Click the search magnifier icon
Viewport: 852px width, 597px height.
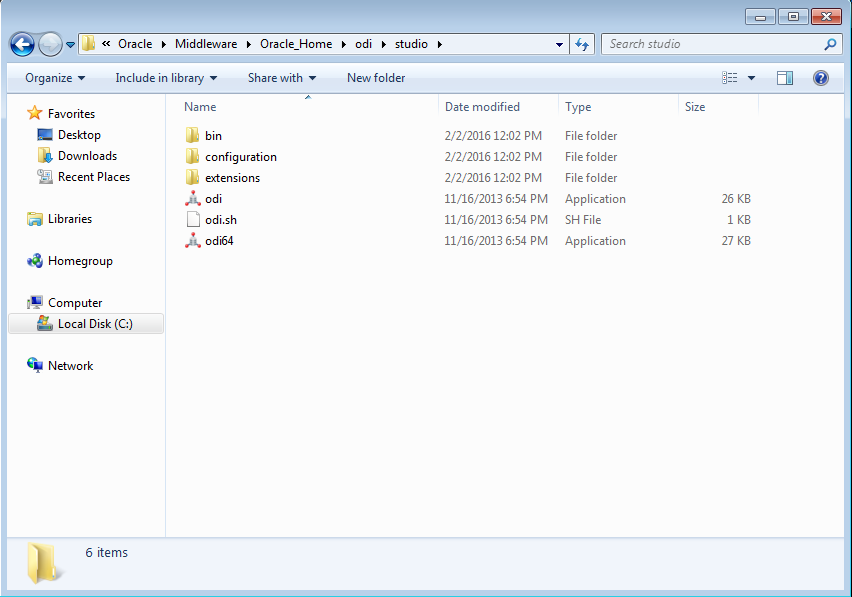[830, 45]
